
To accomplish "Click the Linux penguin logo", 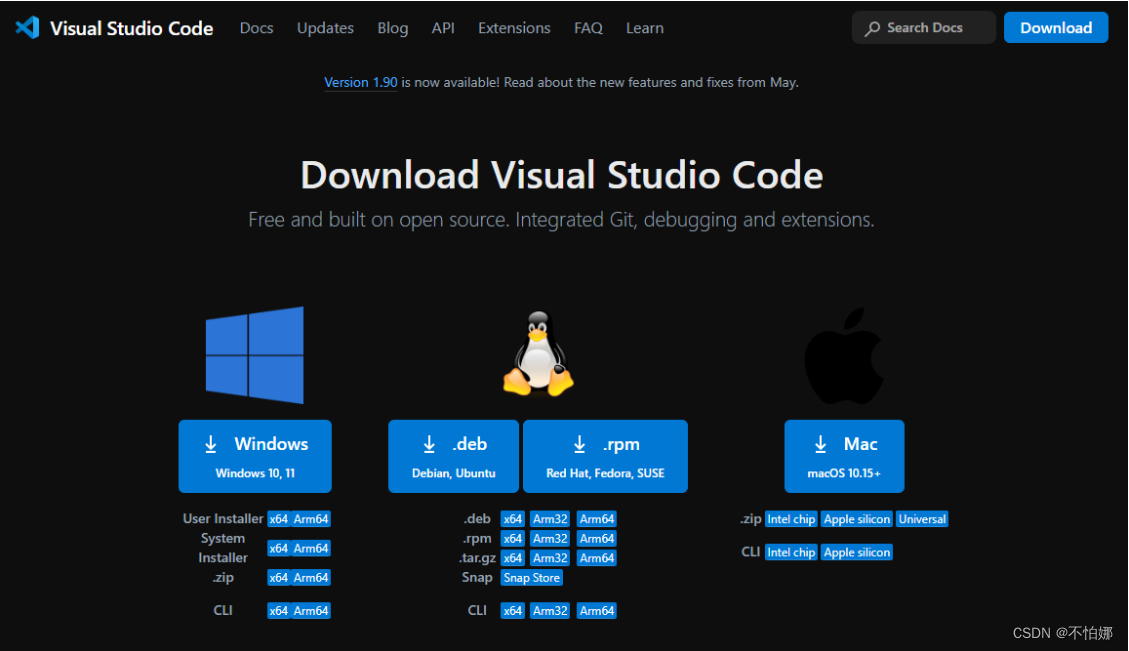I will [538, 354].
